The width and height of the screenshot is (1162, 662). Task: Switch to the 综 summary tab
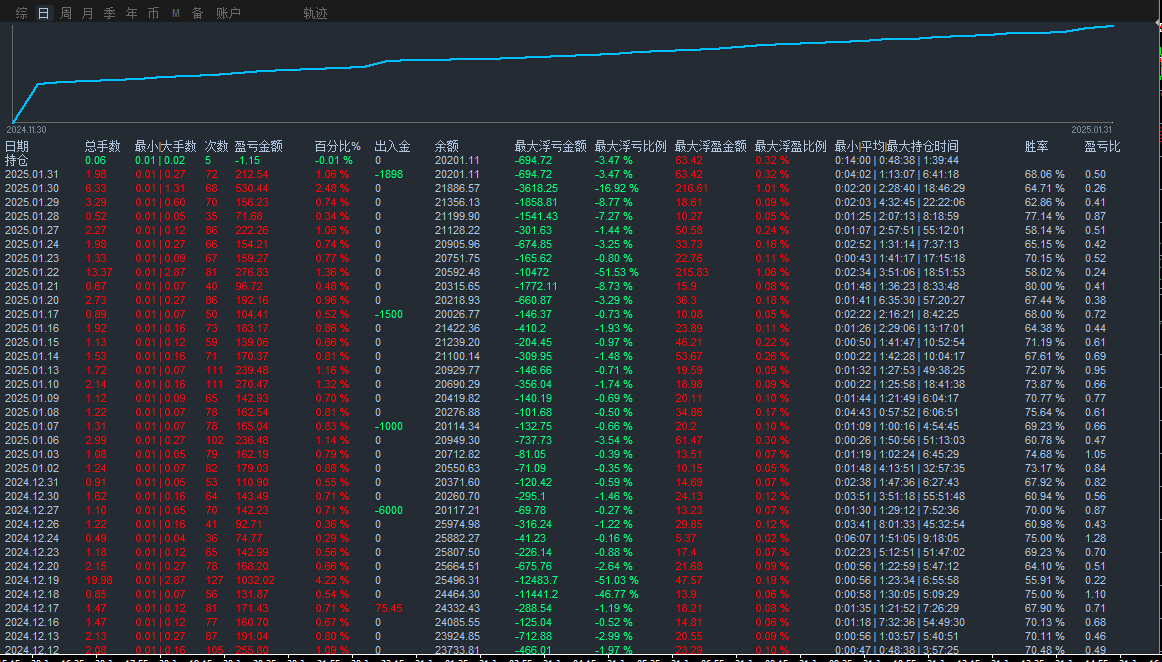click(21, 13)
